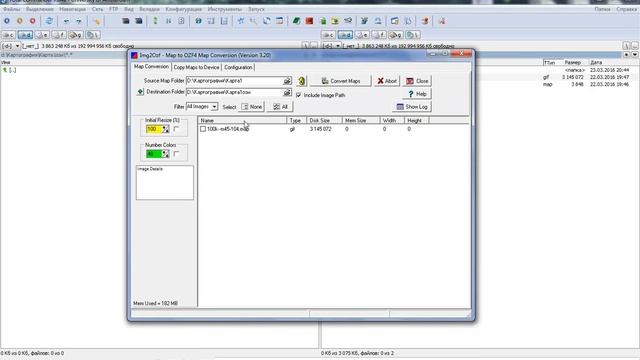Click the orange circle icon in Total Commander toolbar
Viewport: 640px width, 360px height.
coord(20,21)
